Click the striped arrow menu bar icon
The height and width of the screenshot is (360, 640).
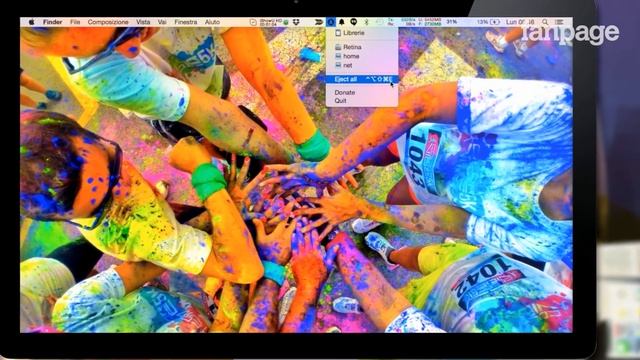(319, 22)
